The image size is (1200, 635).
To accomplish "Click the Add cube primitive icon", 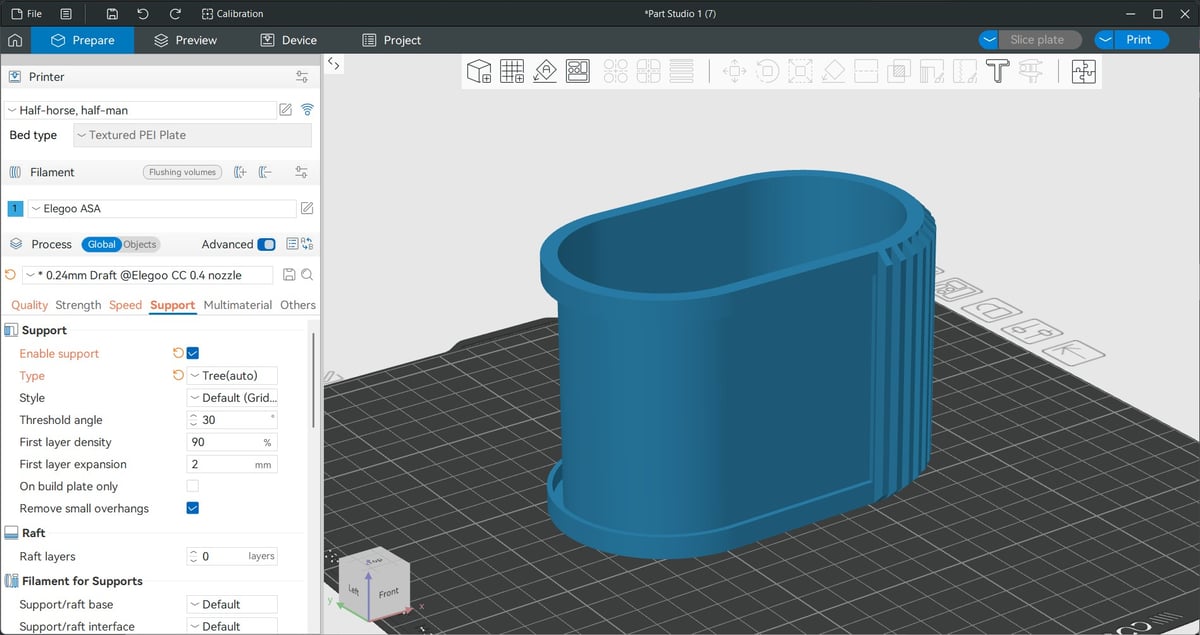I will tap(479, 71).
